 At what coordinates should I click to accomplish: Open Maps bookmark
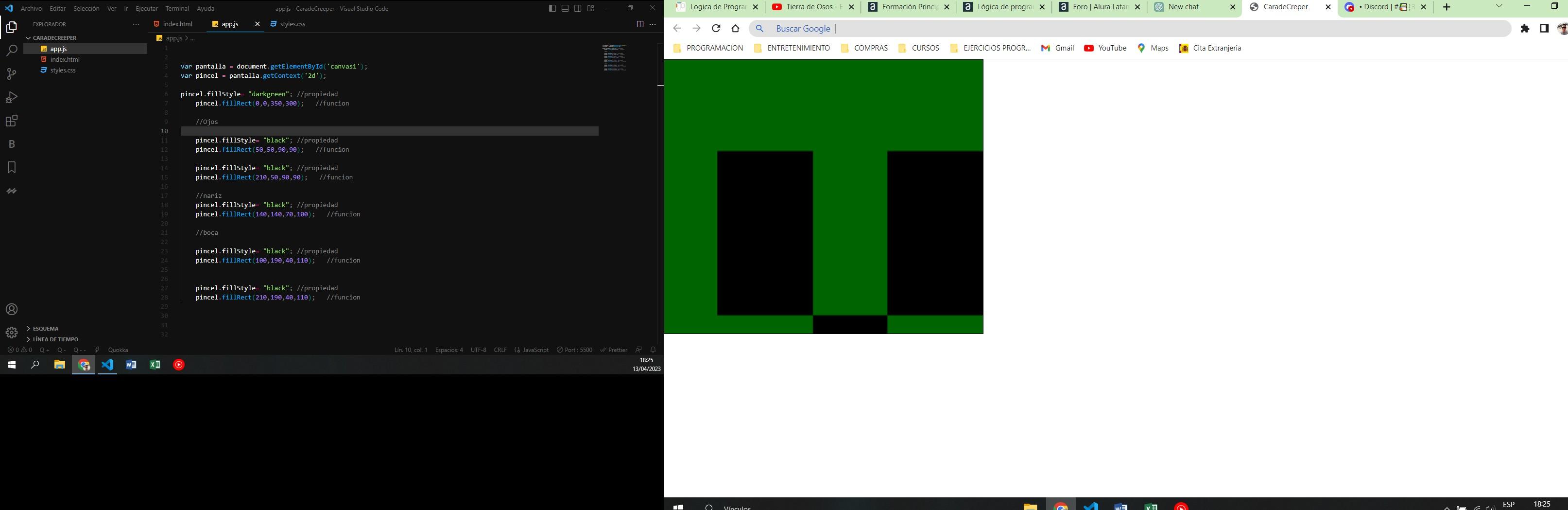[1153, 48]
